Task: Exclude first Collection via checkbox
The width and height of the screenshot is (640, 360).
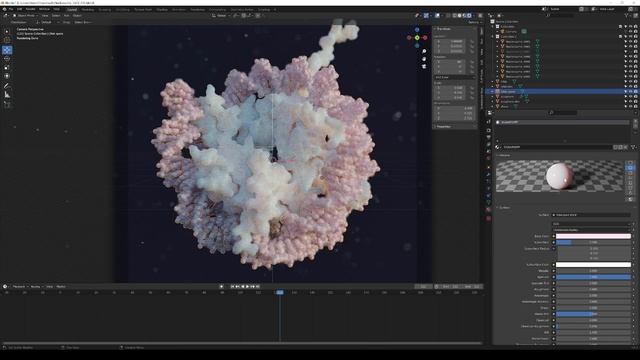Action: pyautogui.click(x=620, y=27)
